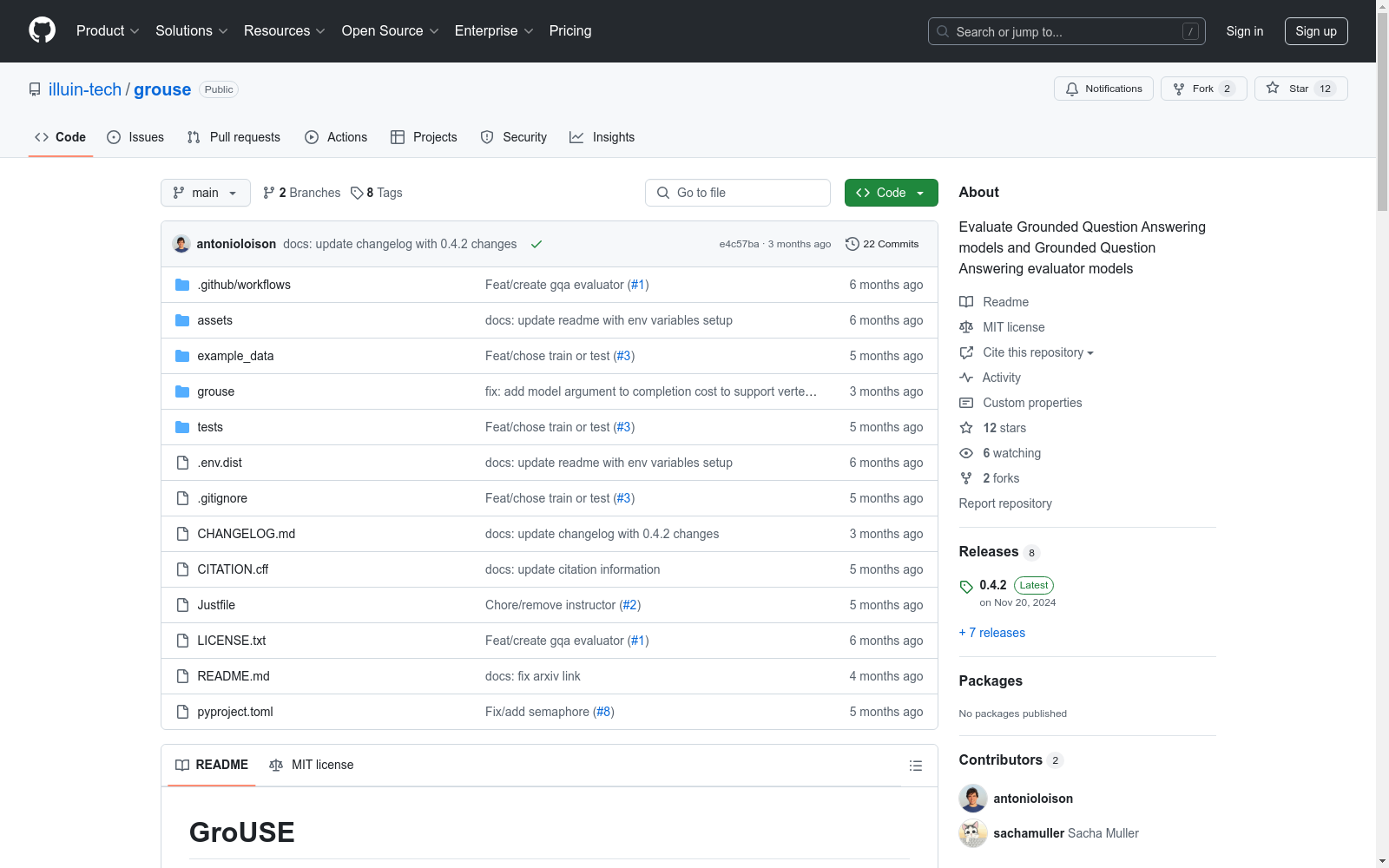Expand the Open Source menu
The height and width of the screenshot is (868, 1389).
click(391, 31)
